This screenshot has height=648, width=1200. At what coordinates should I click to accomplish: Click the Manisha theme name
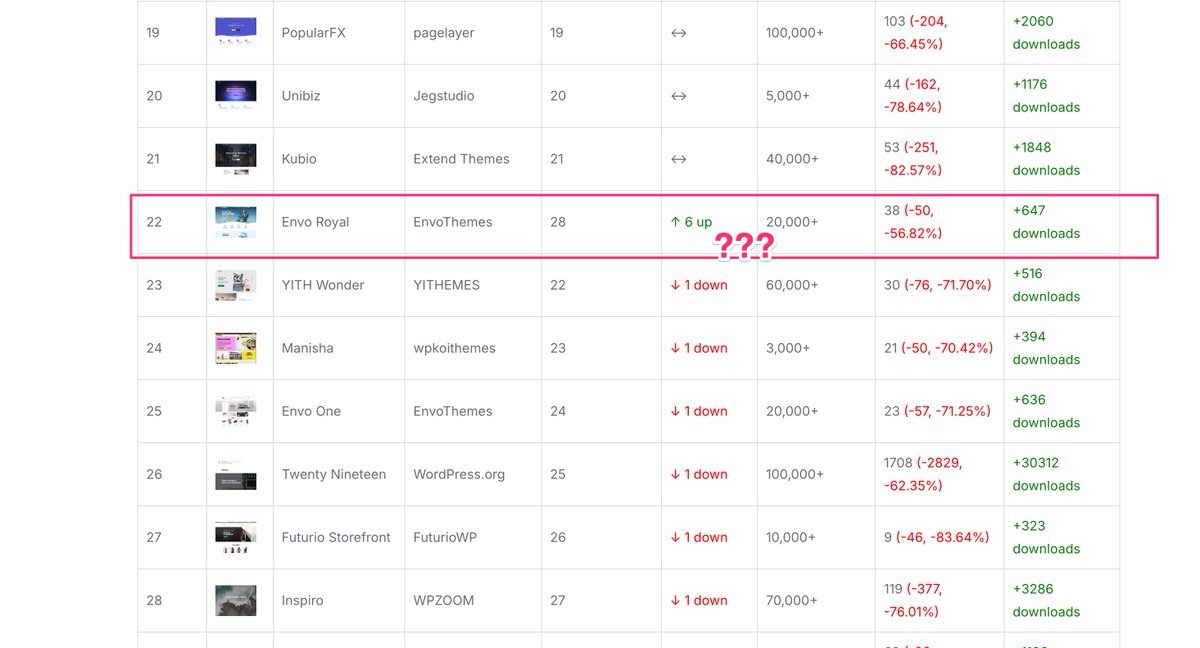(x=308, y=348)
